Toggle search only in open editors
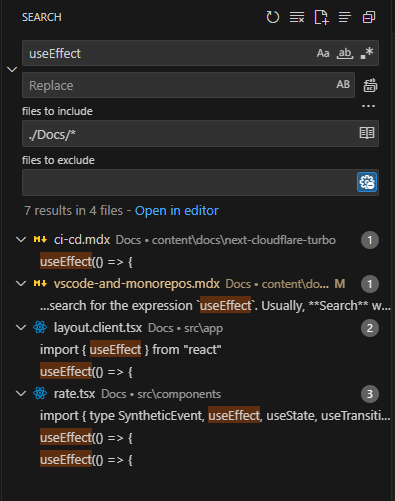 [367, 133]
